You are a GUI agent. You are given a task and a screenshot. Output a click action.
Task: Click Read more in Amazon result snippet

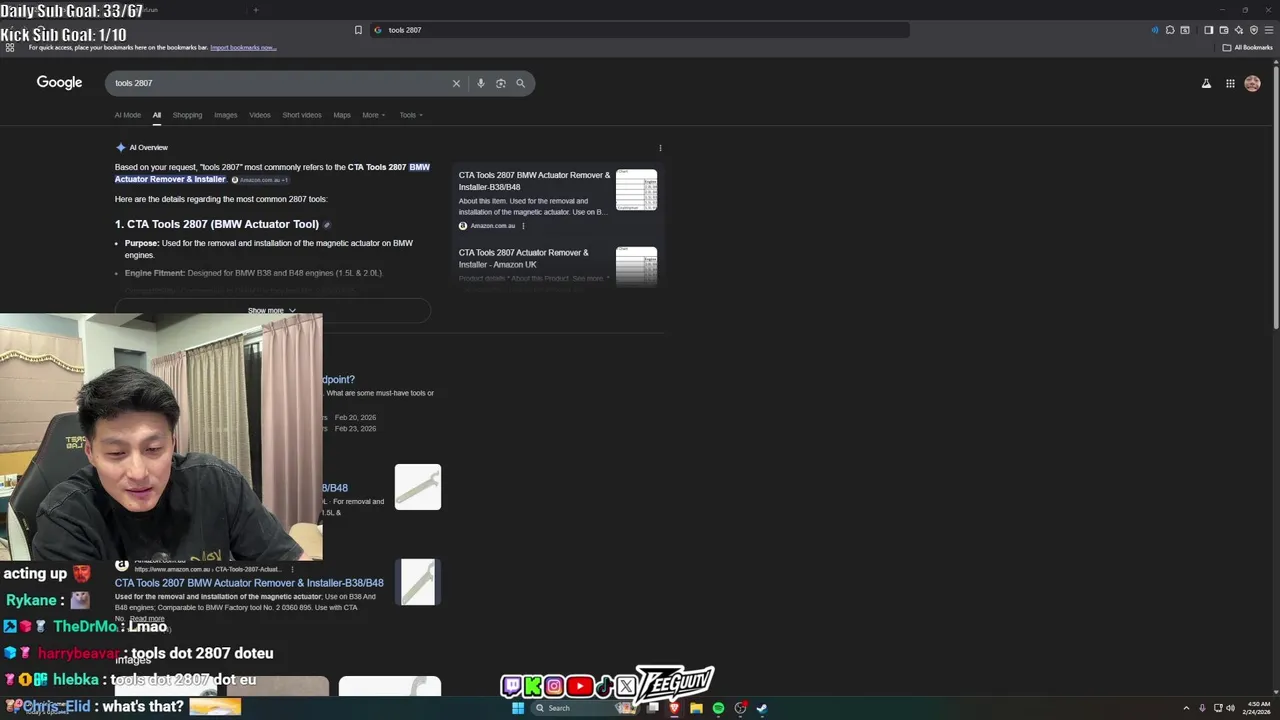[146, 619]
